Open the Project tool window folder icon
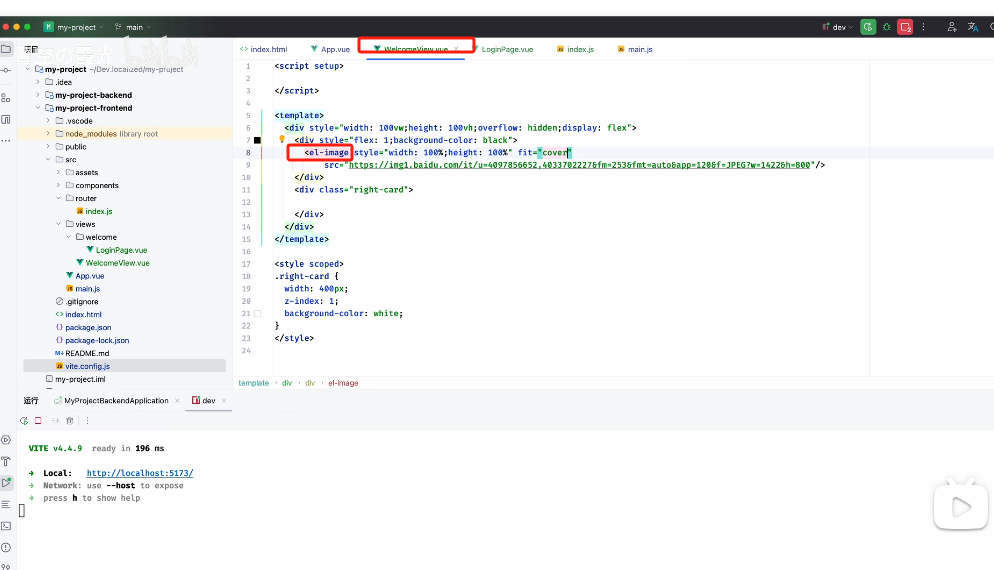This screenshot has width=994, height=570. tap(6, 49)
